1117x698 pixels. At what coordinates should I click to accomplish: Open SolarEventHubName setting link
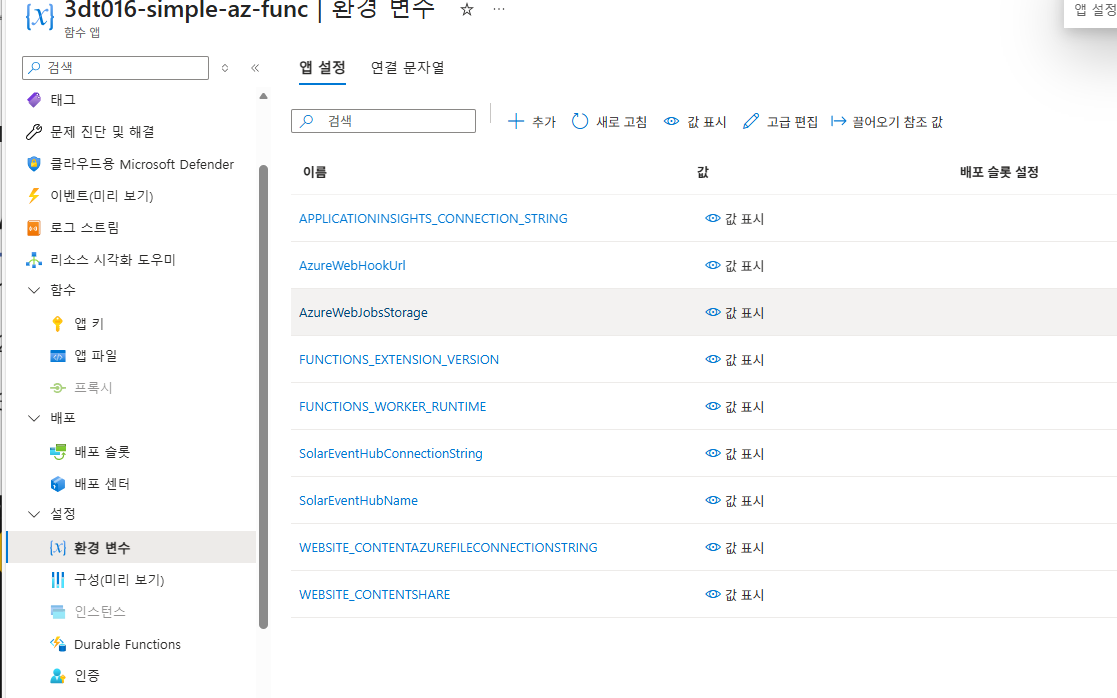pyautogui.click(x=358, y=501)
